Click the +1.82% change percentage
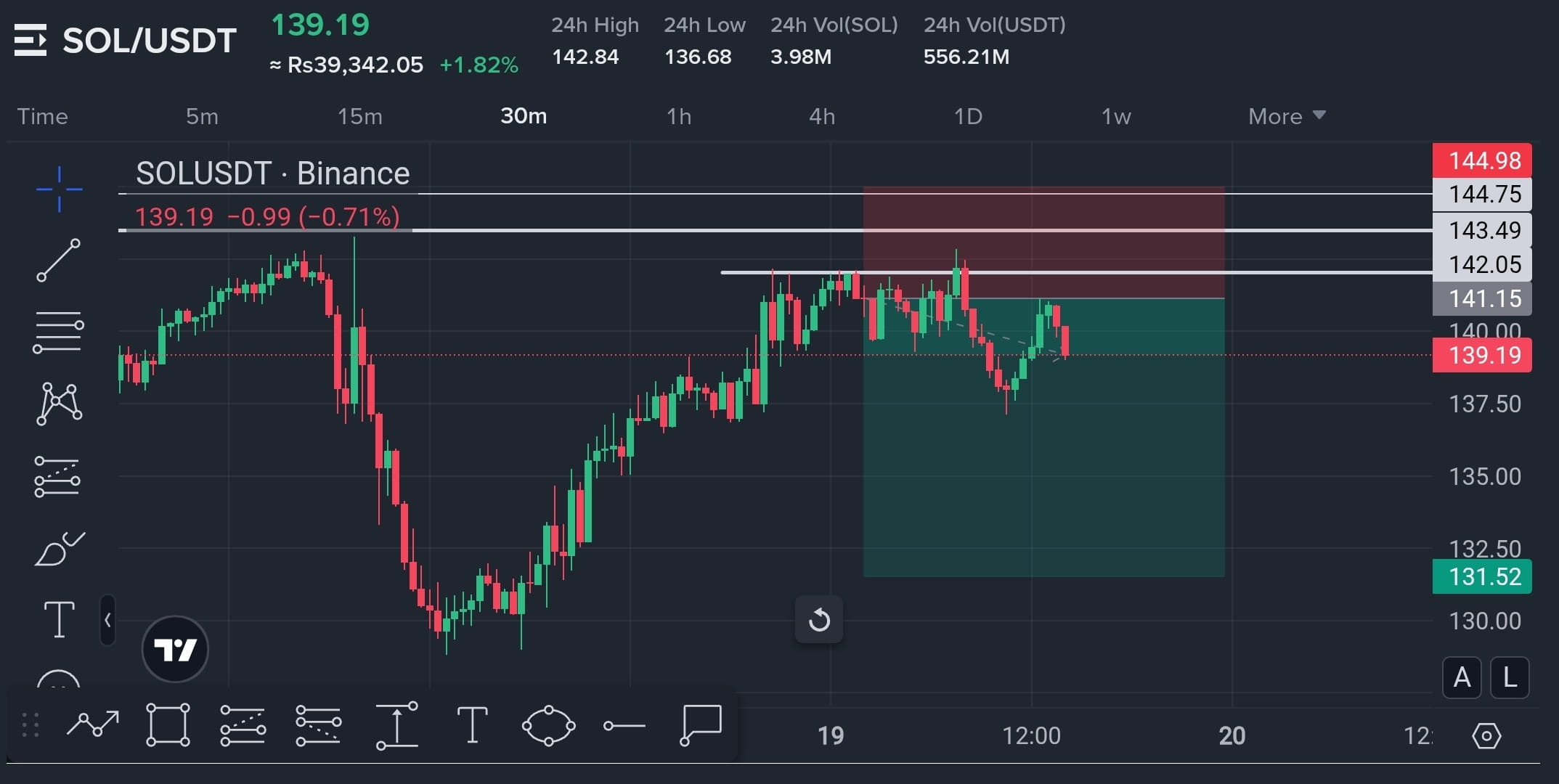 [479, 65]
